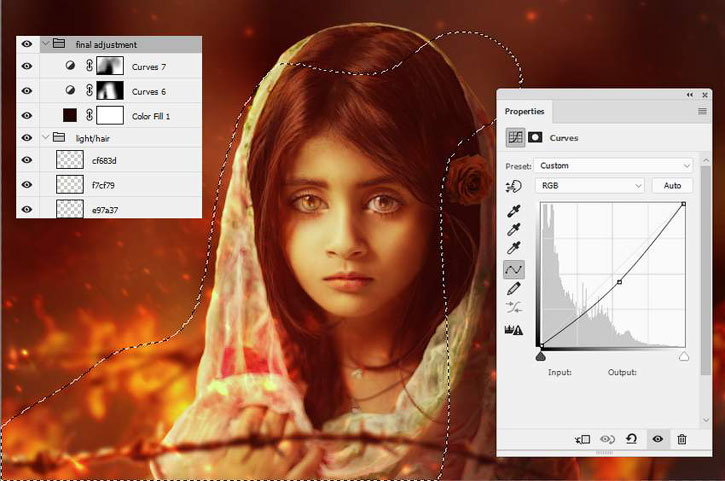Hide the Curves 7 layer
725x481 pixels.
[27, 66]
